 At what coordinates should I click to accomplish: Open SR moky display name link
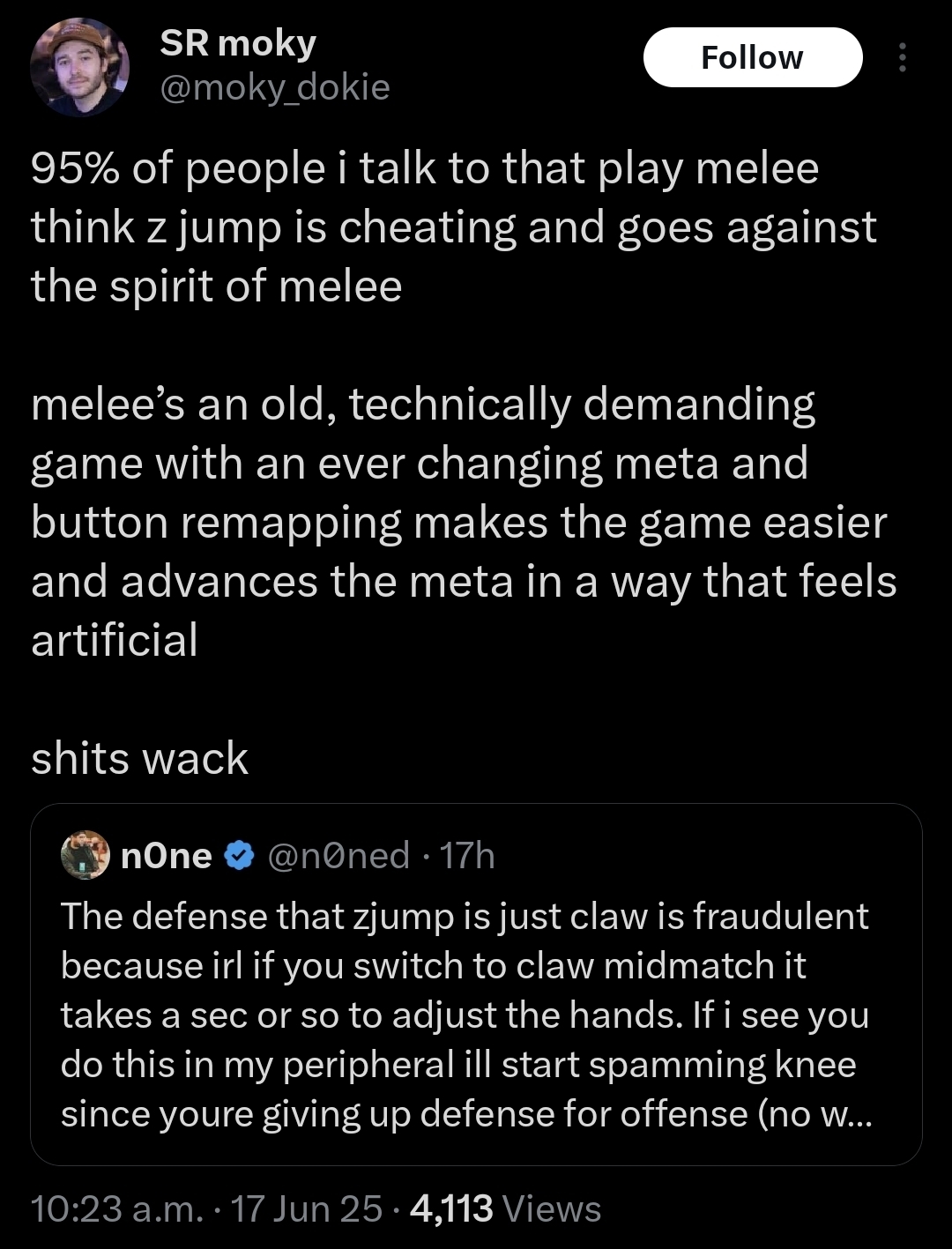coord(238,43)
